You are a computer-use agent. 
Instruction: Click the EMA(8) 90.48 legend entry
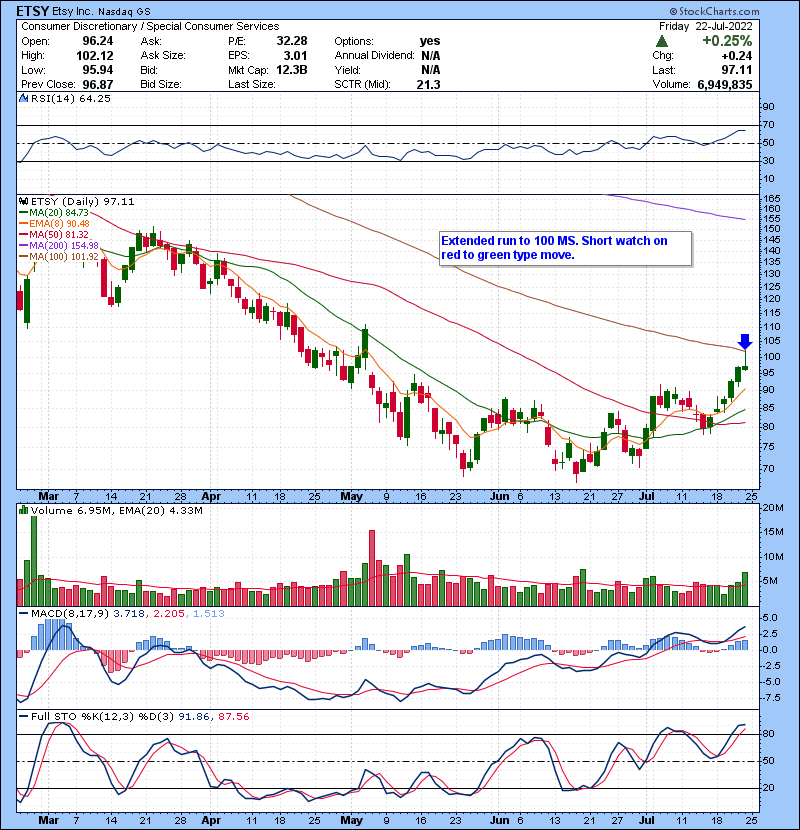(55, 224)
